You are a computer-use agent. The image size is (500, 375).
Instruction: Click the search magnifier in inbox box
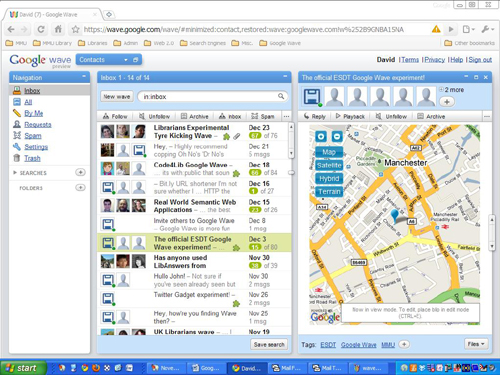[281, 96]
